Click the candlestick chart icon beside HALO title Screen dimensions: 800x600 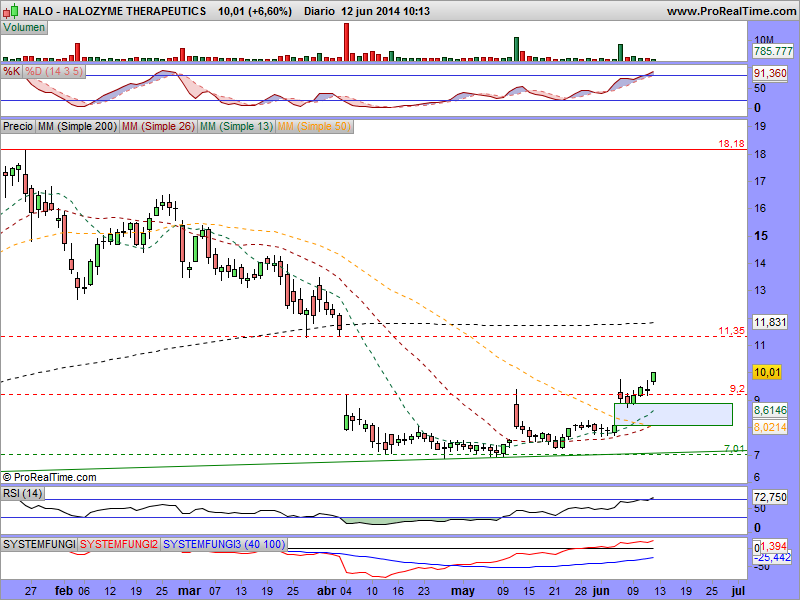[11, 11]
